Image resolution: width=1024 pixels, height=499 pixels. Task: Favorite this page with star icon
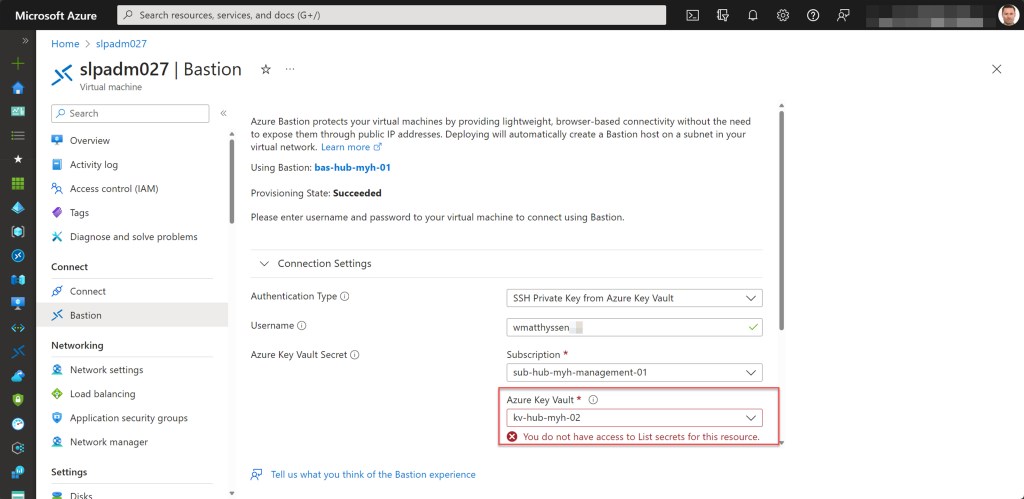click(x=266, y=69)
